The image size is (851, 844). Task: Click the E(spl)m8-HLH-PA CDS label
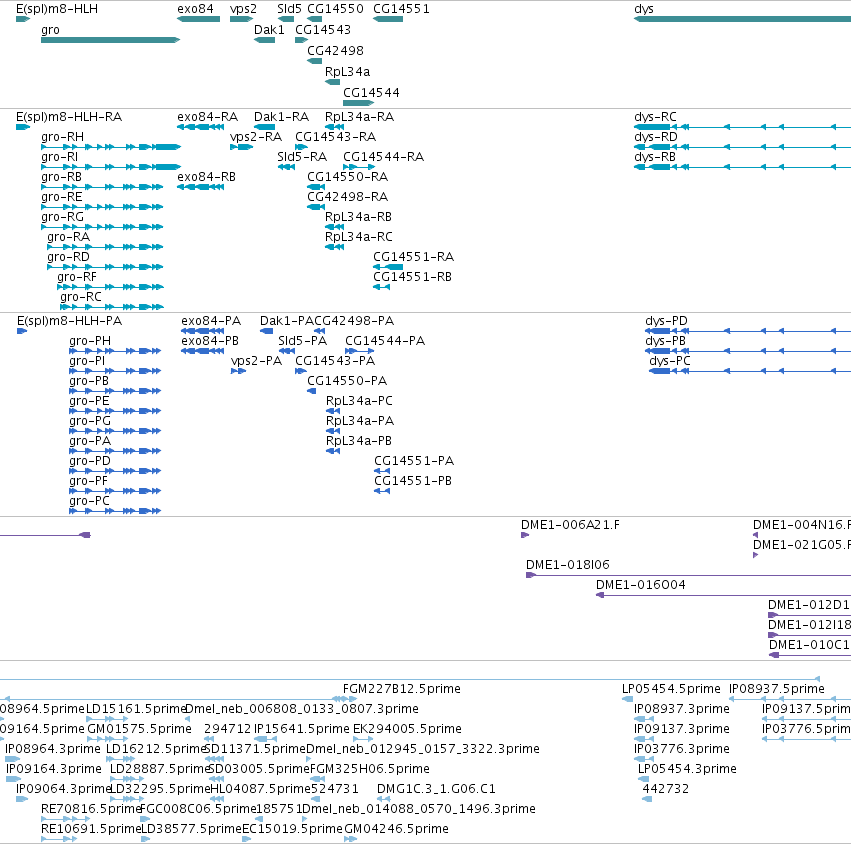point(69,321)
